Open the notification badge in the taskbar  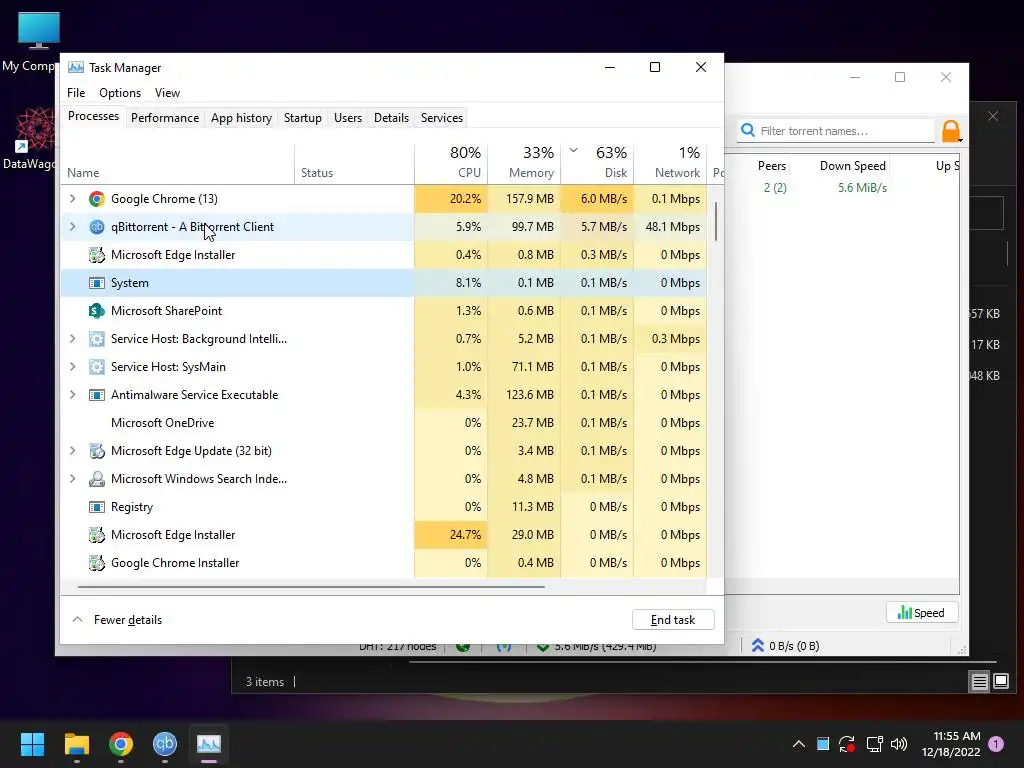996,744
